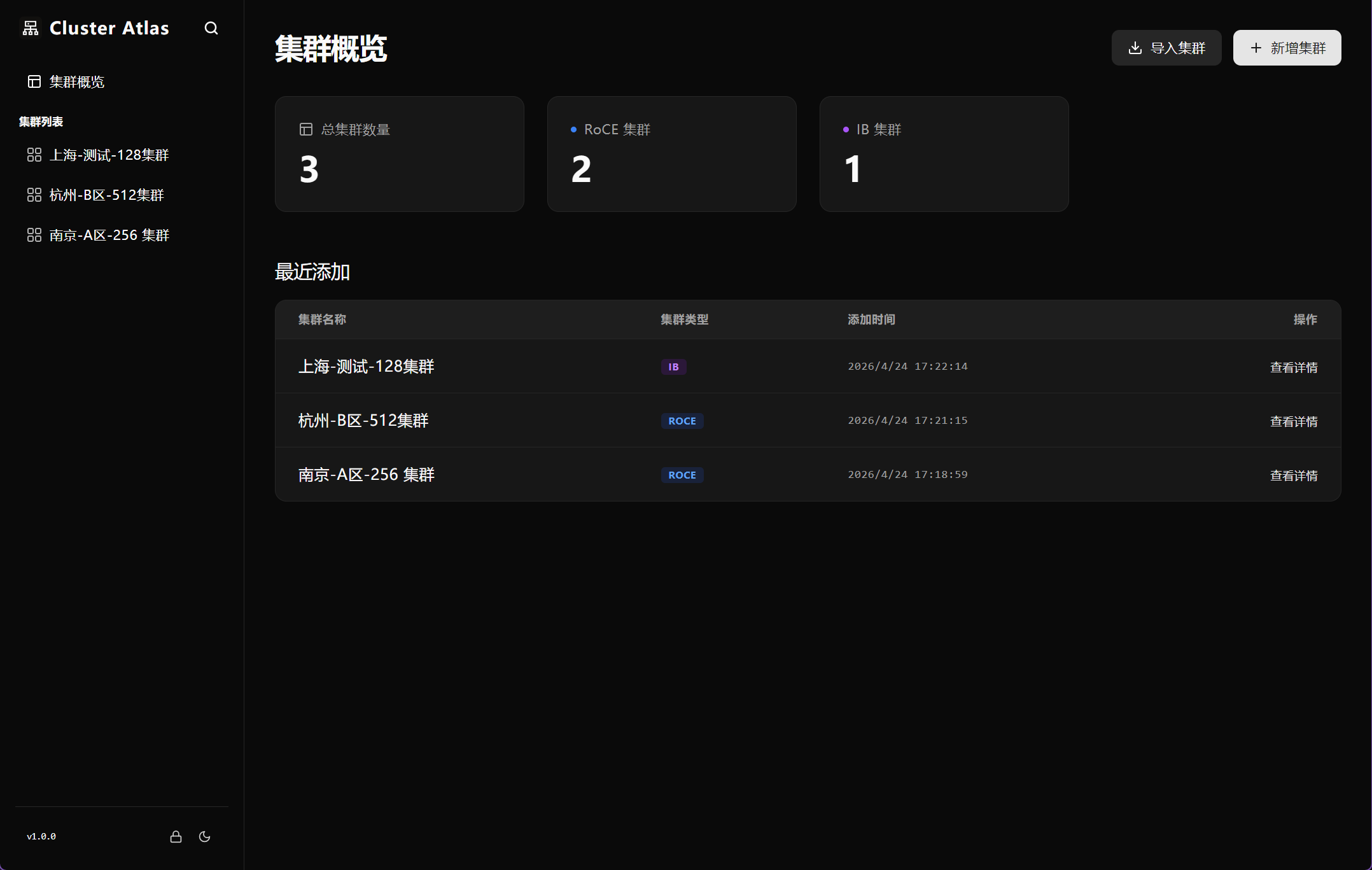Click the search magnifier icon in sidebar
The height and width of the screenshot is (870, 1372).
click(x=211, y=28)
